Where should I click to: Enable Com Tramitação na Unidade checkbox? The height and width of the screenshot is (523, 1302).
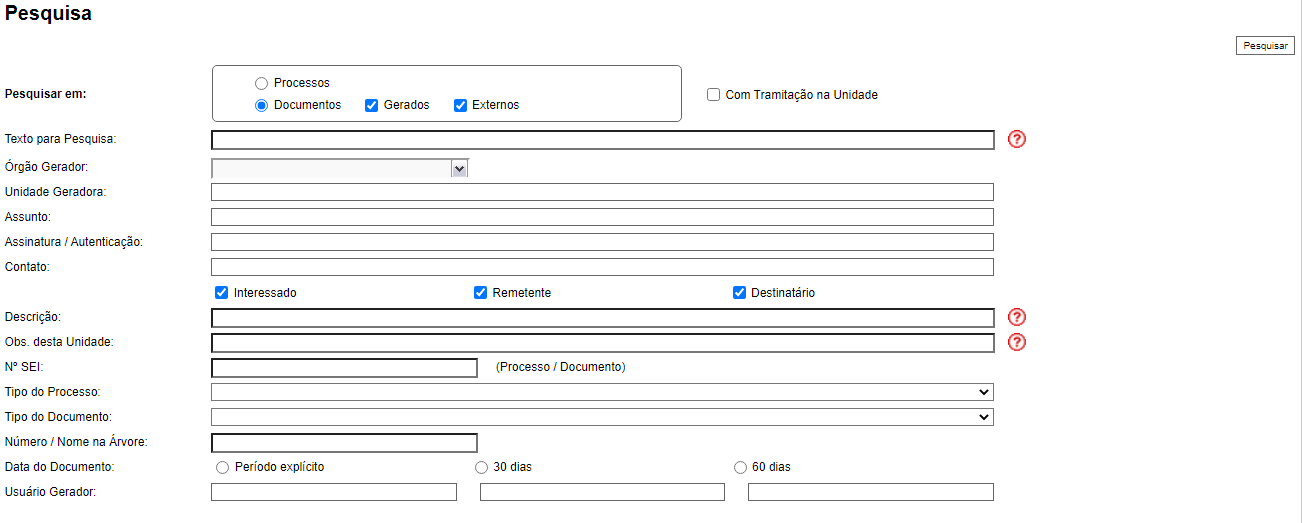coord(714,95)
